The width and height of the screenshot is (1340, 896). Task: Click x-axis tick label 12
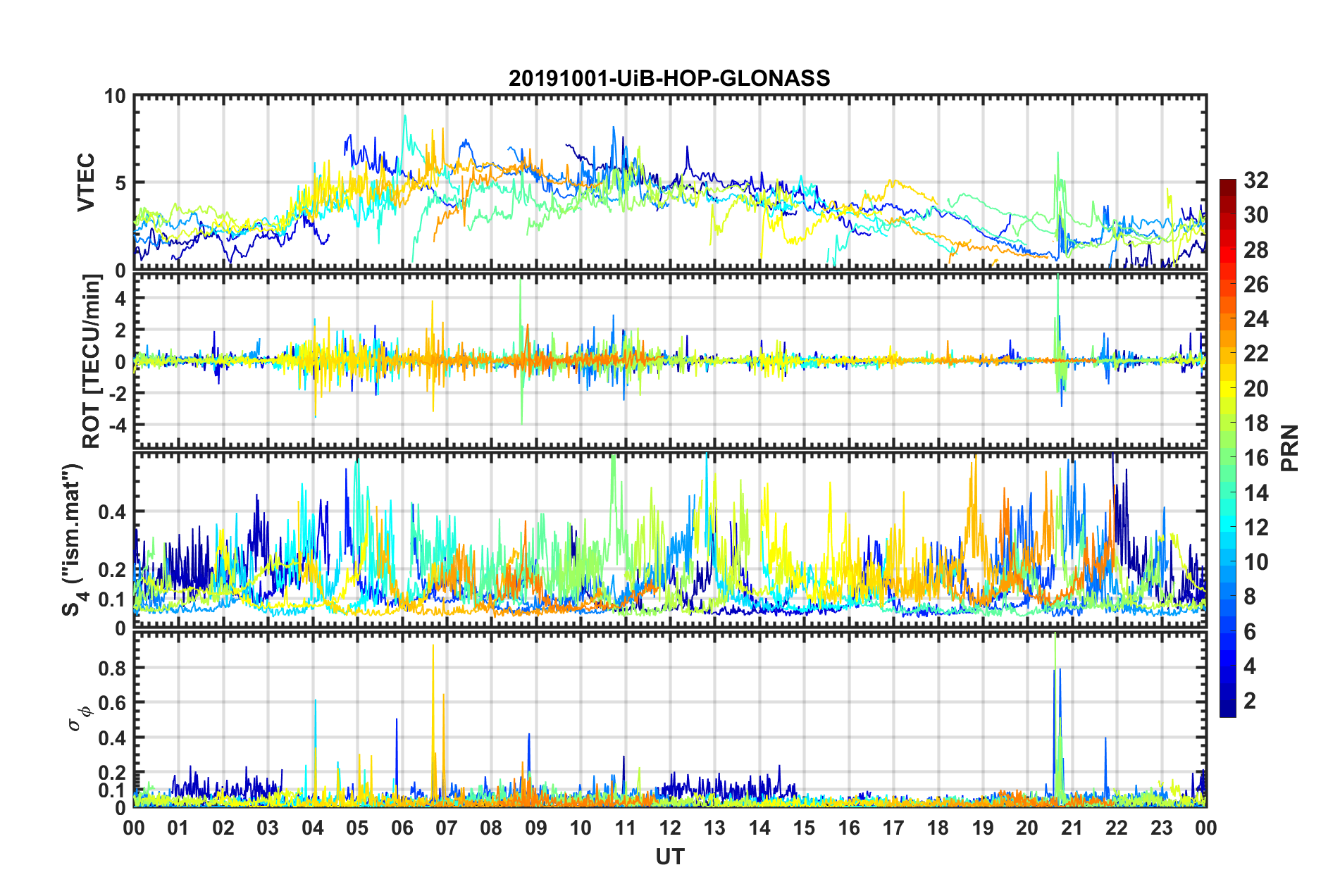point(670,828)
